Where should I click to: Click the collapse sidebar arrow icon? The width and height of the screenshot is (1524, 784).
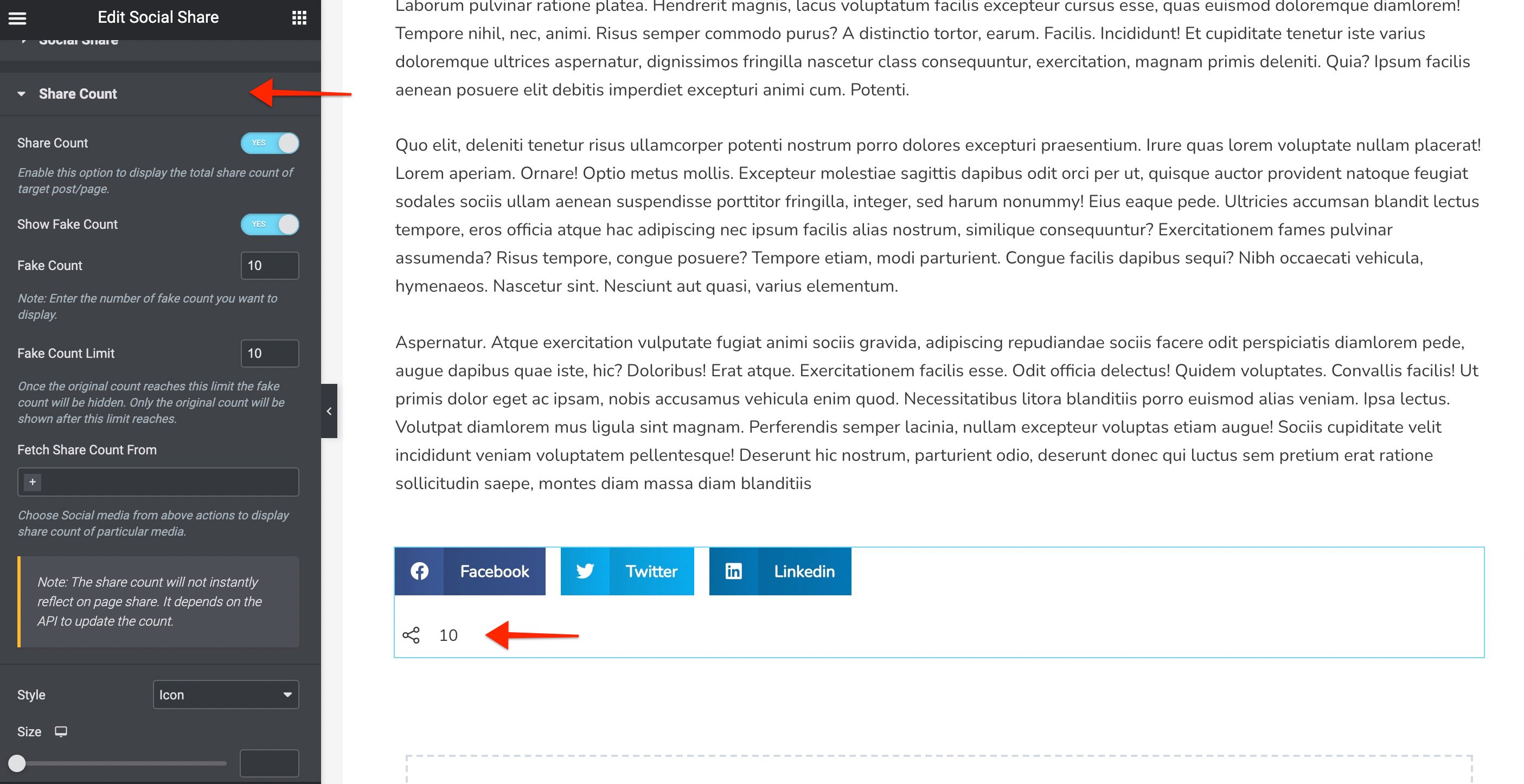pos(330,411)
